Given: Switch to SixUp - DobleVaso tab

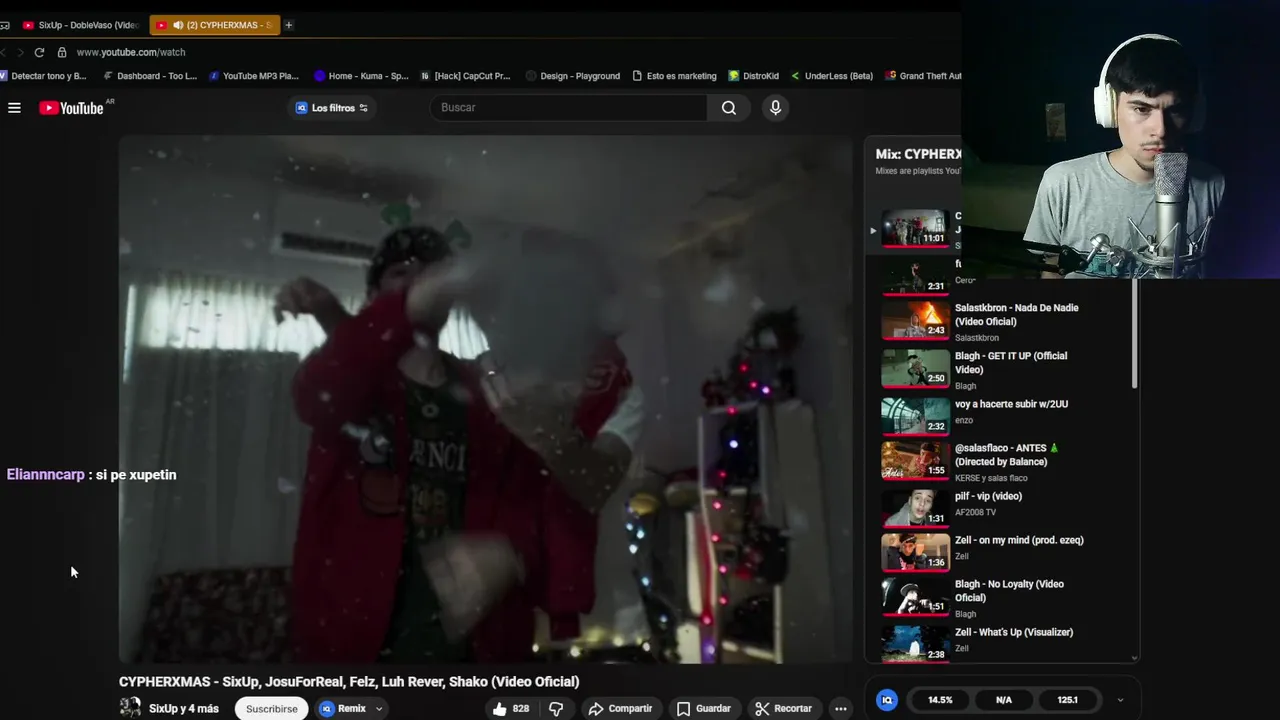Looking at the screenshot, I should tap(80, 25).
